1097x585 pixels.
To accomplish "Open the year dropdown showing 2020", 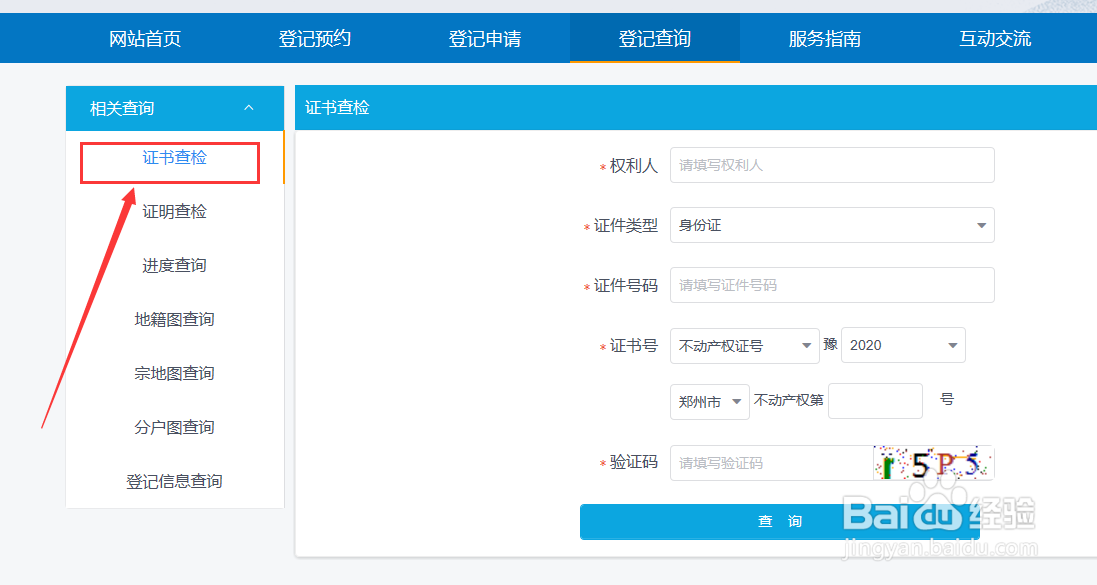I will tap(903, 345).
